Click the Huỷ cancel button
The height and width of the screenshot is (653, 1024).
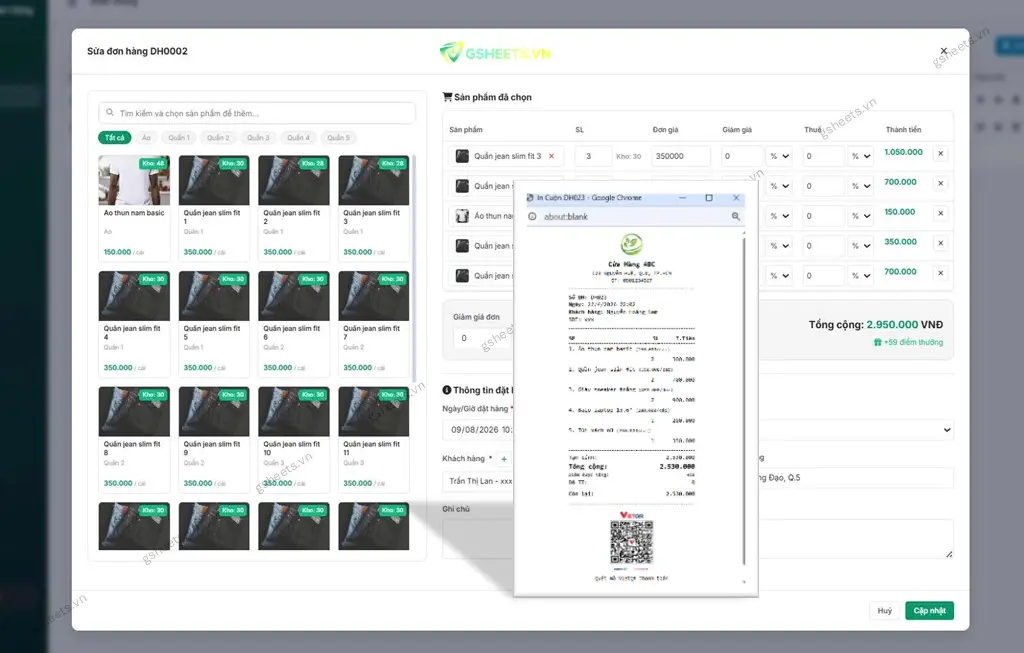(884, 611)
